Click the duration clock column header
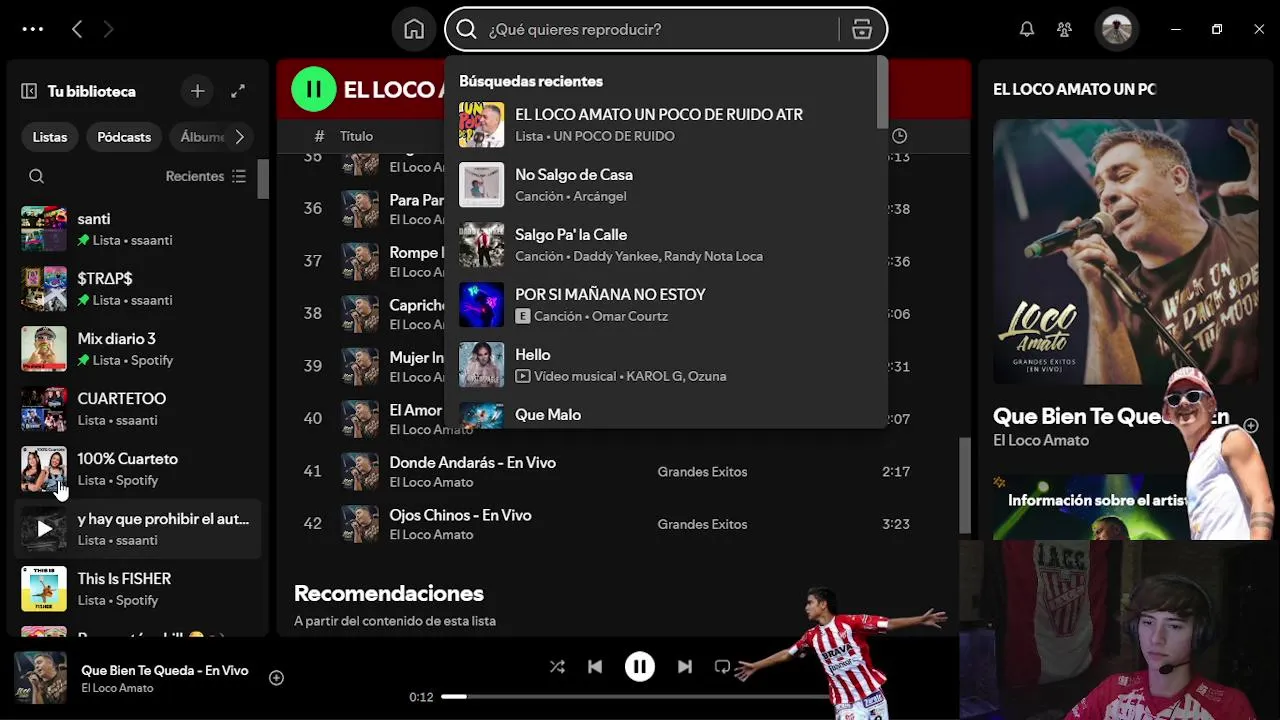1280x720 pixels. click(x=899, y=136)
